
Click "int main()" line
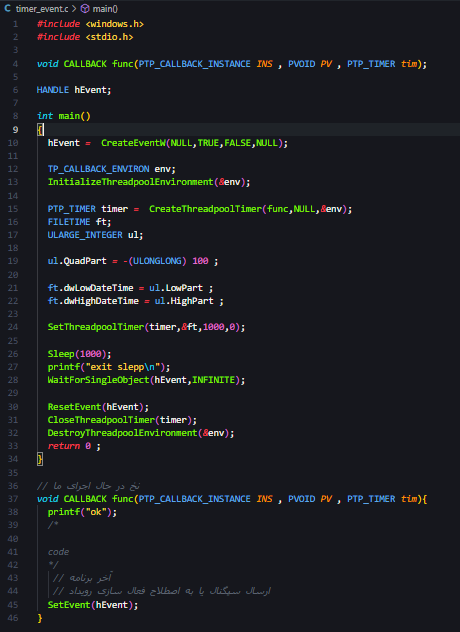(64, 116)
